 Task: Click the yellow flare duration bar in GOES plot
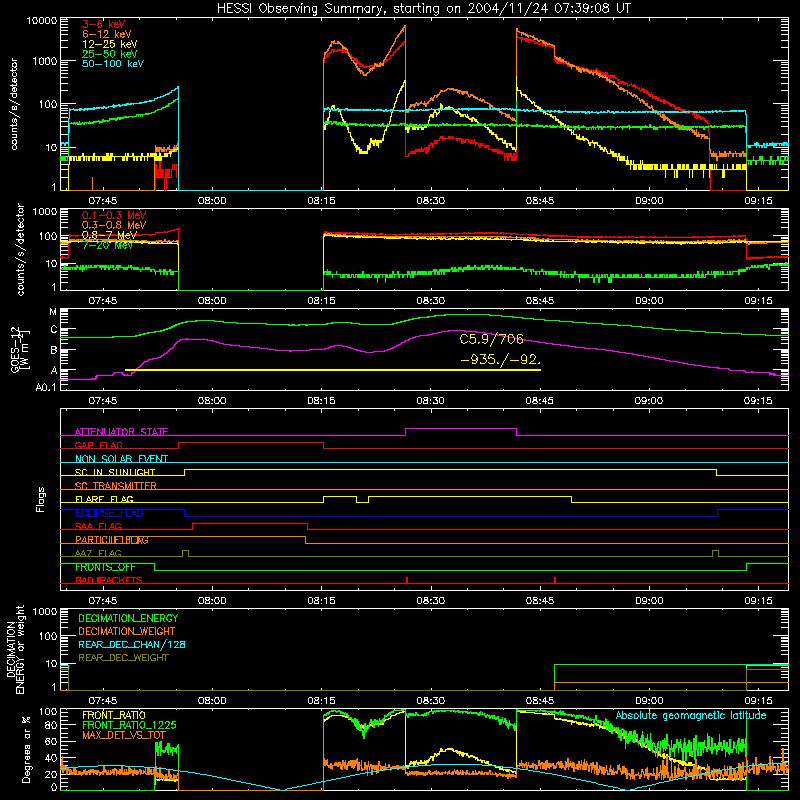click(333, 370)
